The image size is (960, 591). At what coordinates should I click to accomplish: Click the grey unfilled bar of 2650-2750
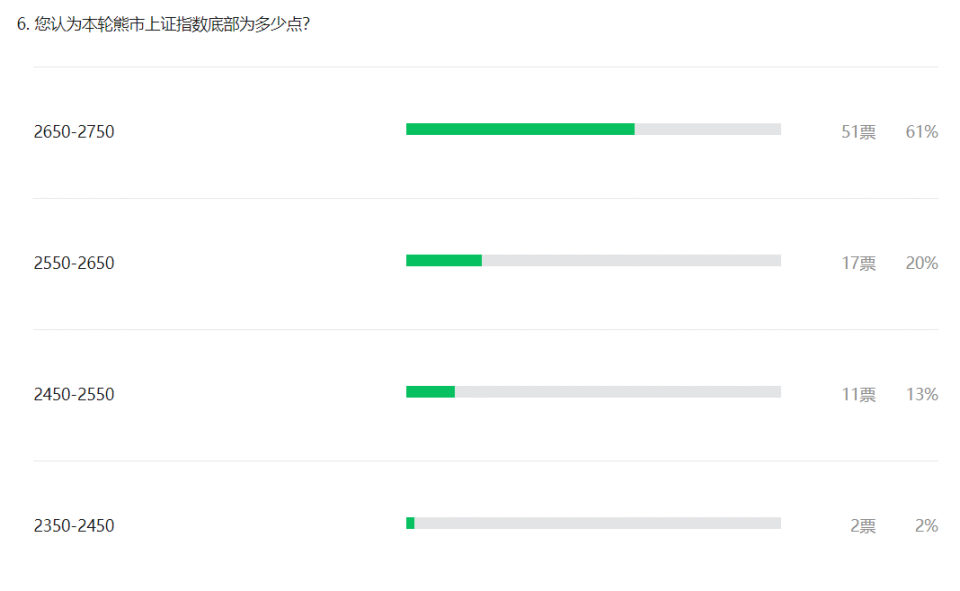(x=707, y=129)
